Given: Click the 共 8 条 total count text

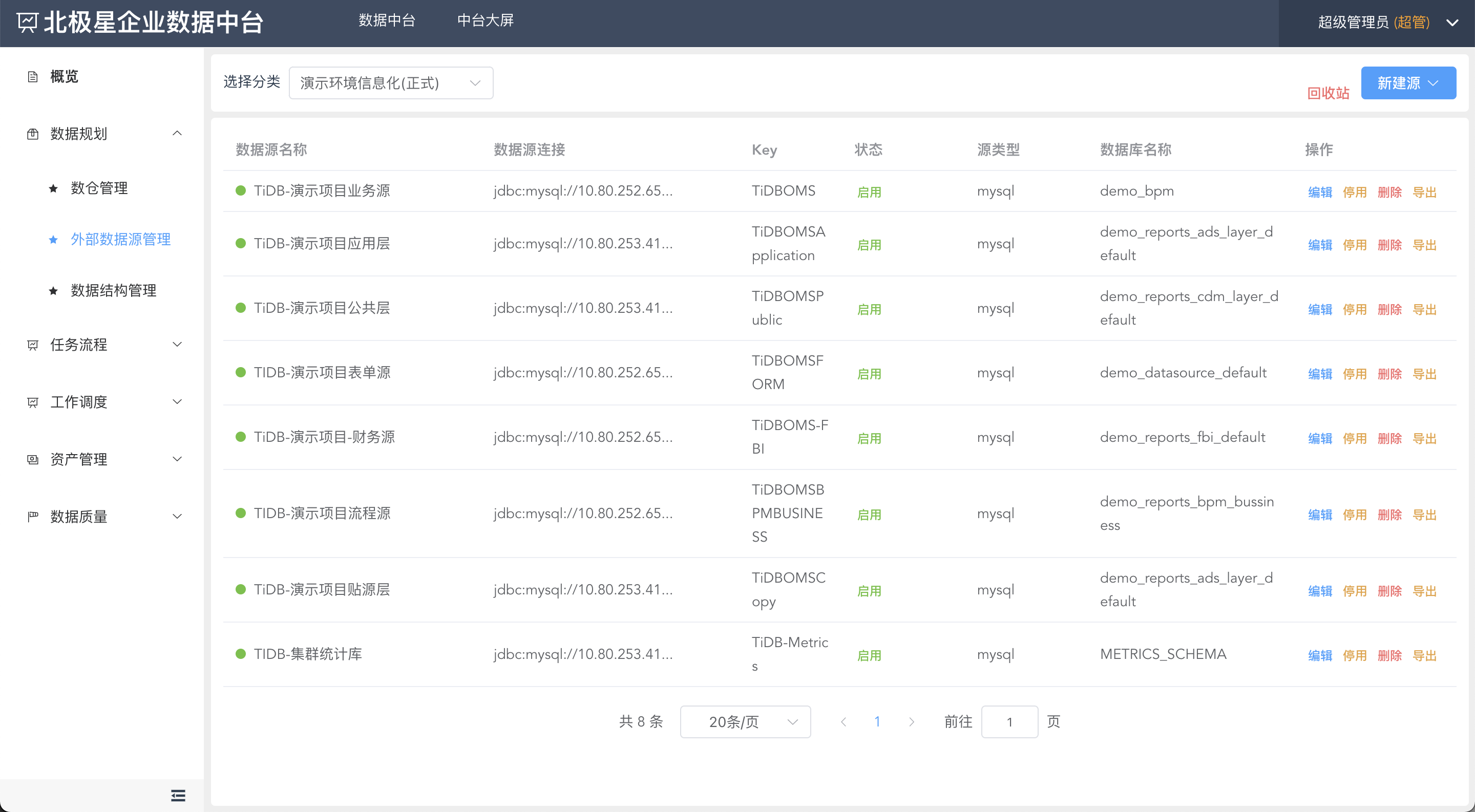Looking at the screenshot, I should 641,721.
